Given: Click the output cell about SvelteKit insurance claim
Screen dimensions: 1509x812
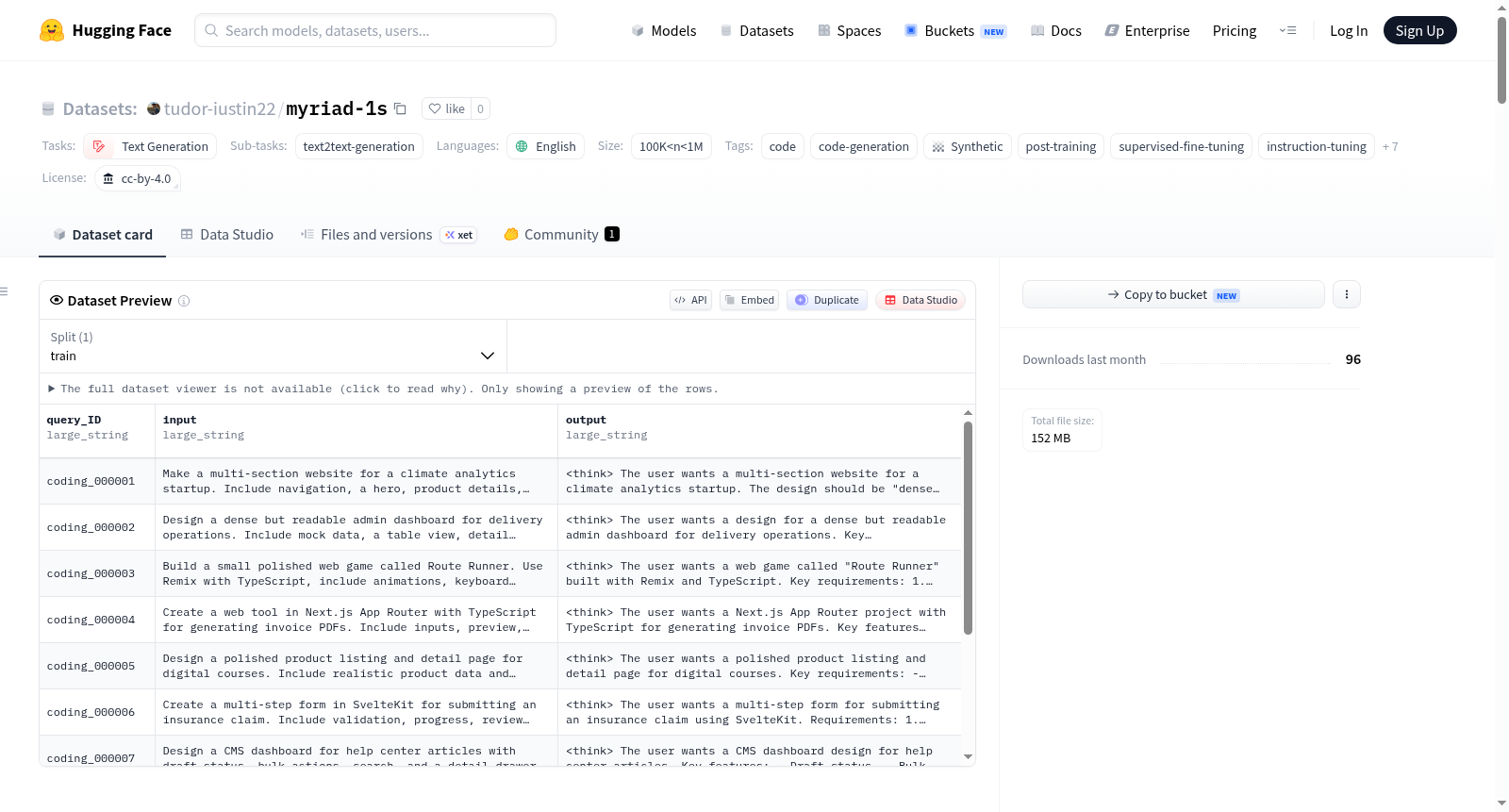Looking at the screenshot, I should [x=759, y=712].
